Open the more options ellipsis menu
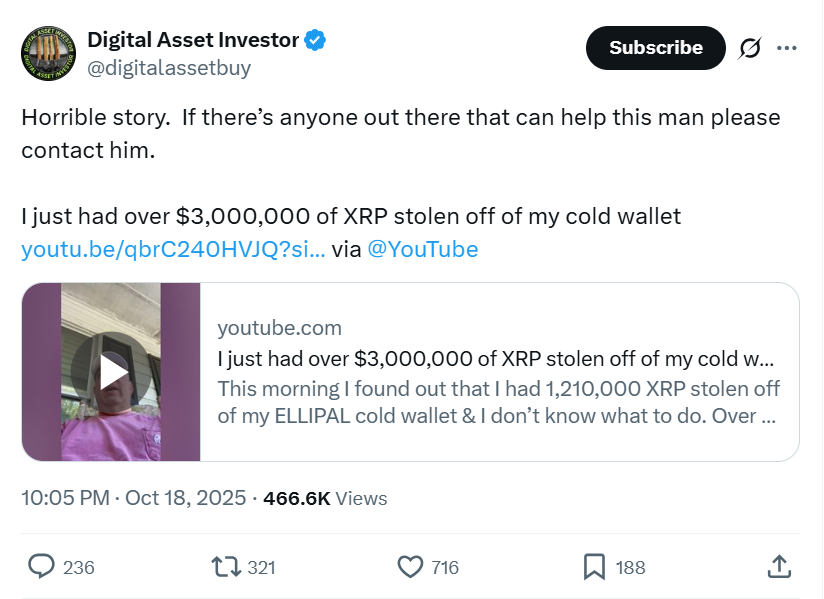This screenshot has height=599, width=824. coord(788,47)
